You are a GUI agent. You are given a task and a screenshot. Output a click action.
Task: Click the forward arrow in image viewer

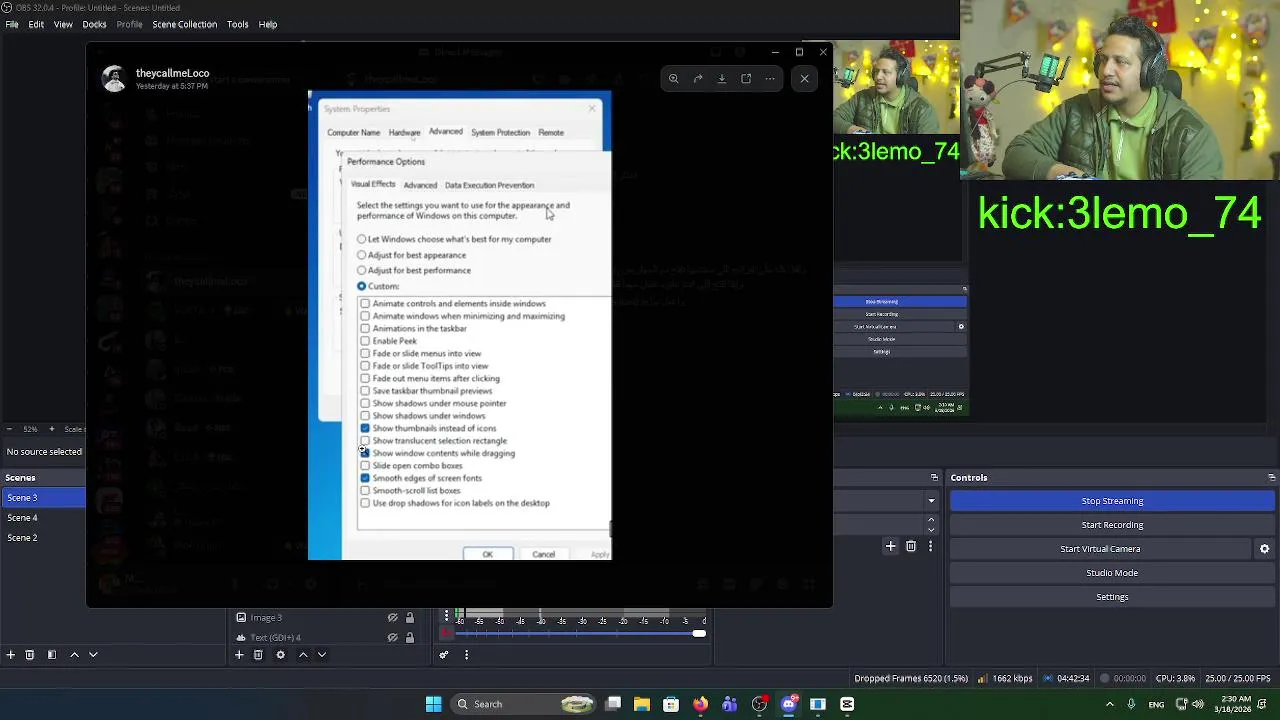tap(698, 78)
